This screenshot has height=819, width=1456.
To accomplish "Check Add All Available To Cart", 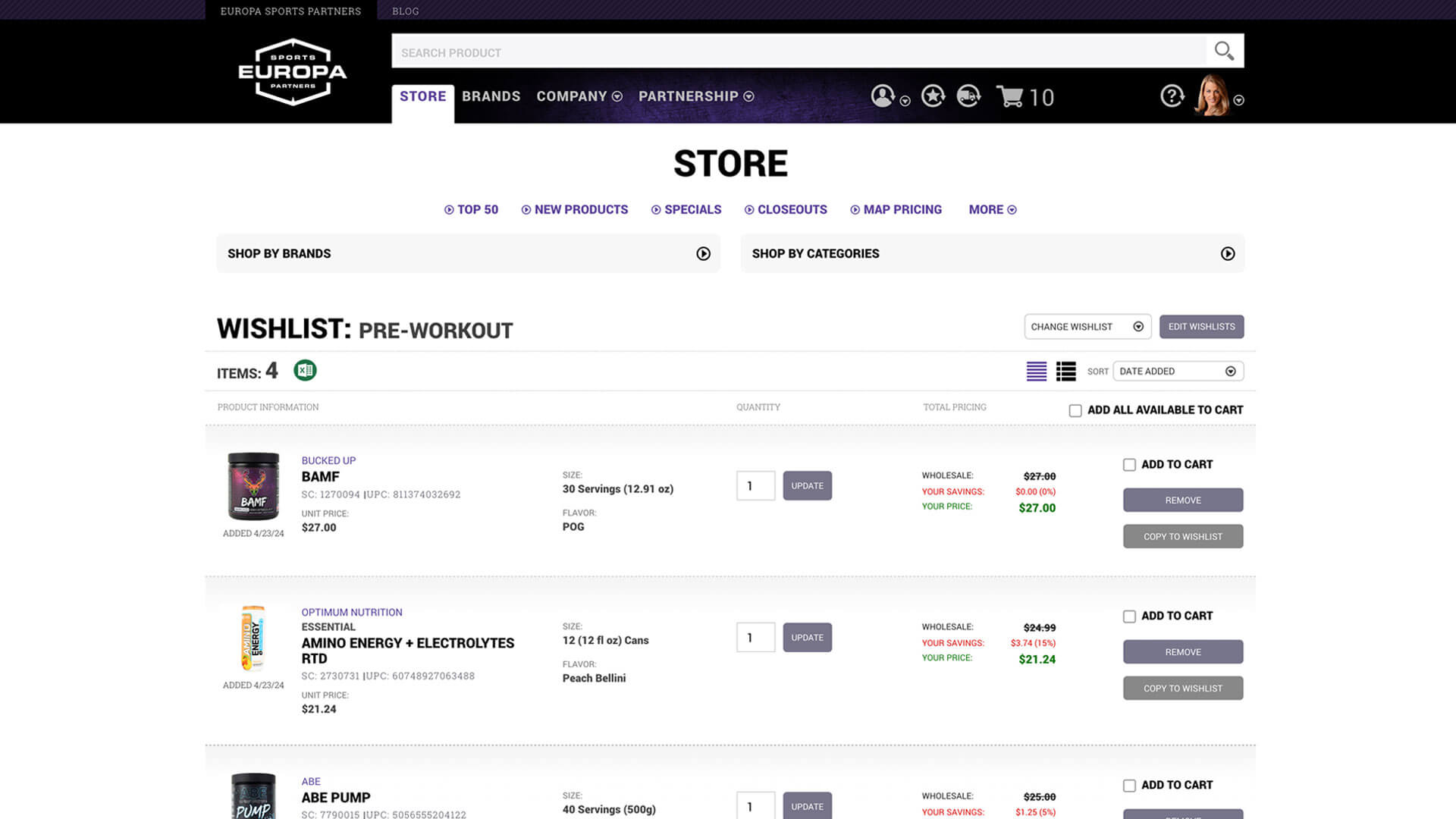I will (1075, 410).
